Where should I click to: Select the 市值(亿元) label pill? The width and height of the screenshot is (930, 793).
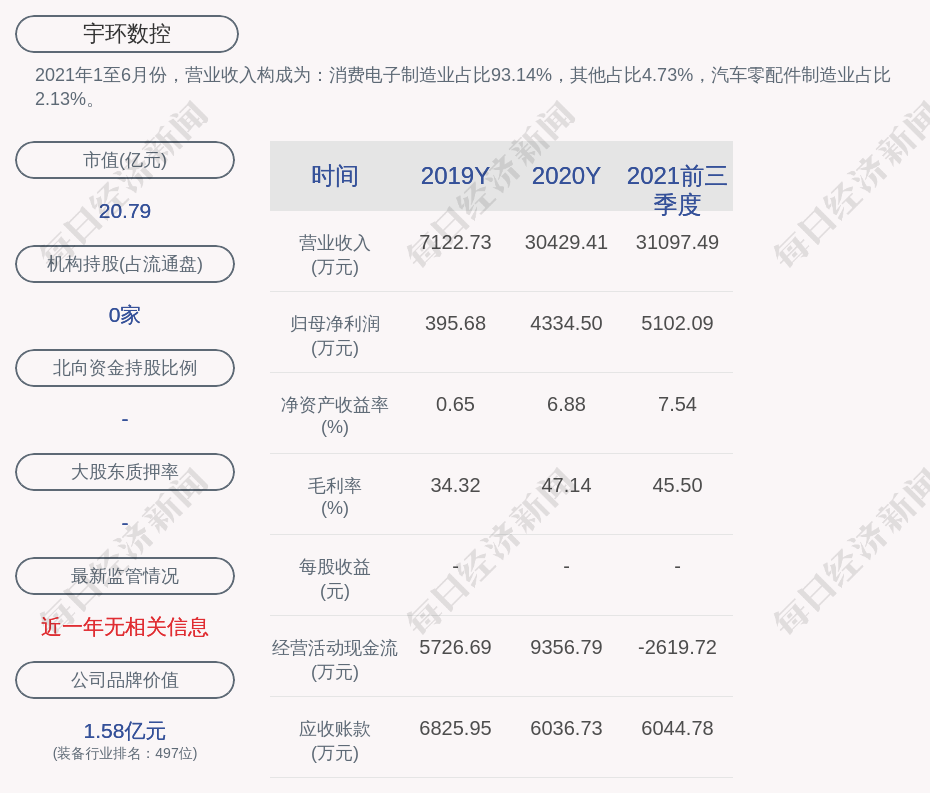tap(125, 160)
